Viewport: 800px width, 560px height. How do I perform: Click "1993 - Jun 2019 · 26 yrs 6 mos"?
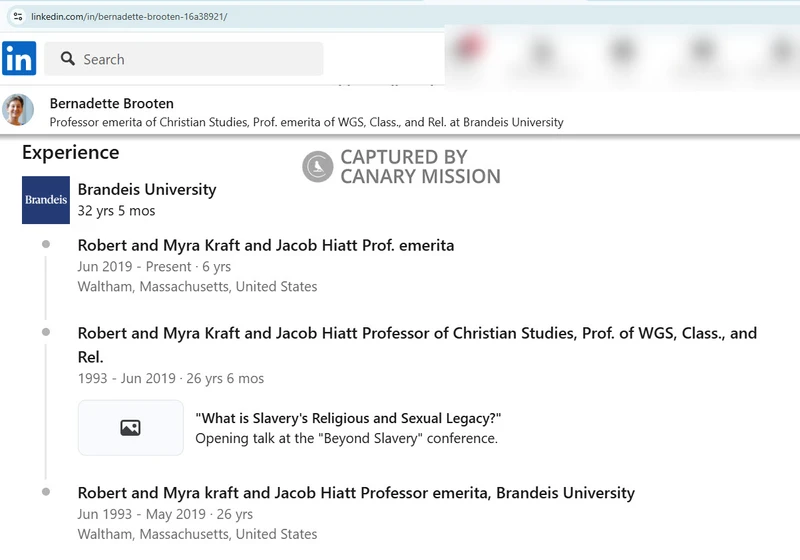tap(171, 378)
